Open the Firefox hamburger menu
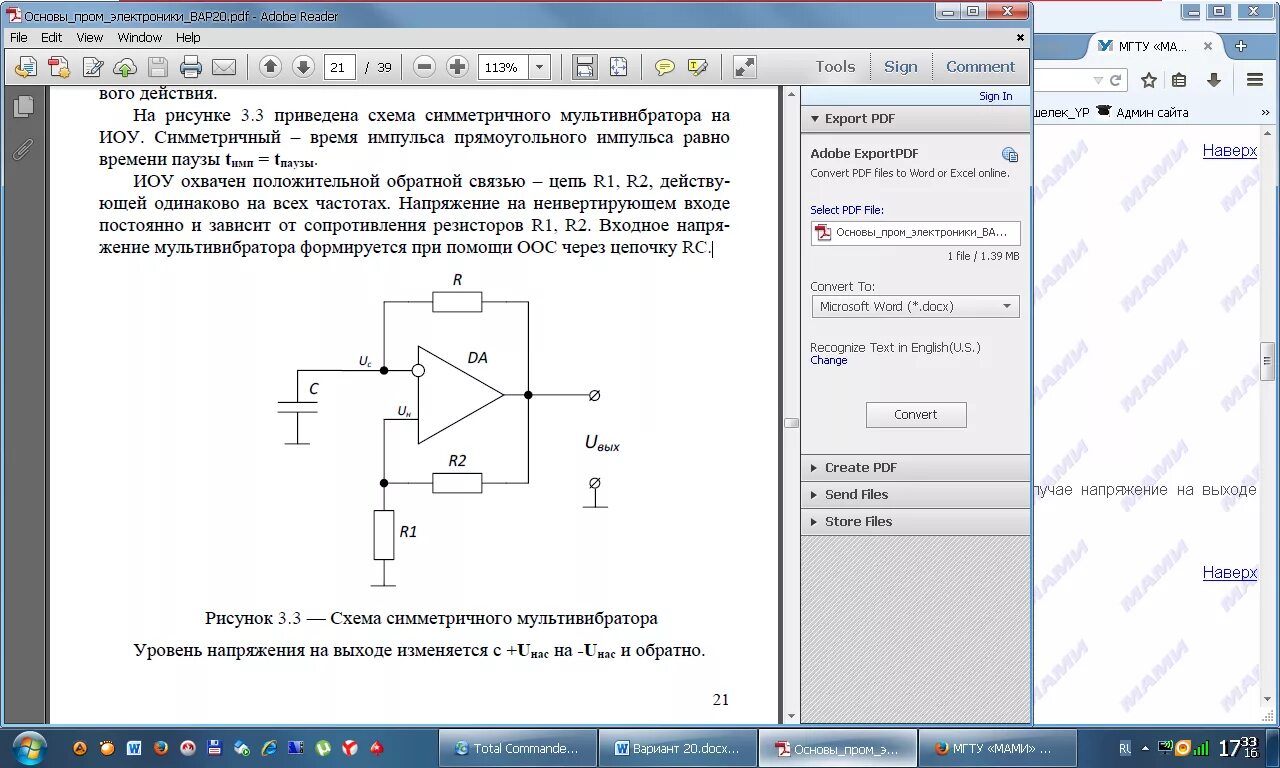 pos(1254,80)
